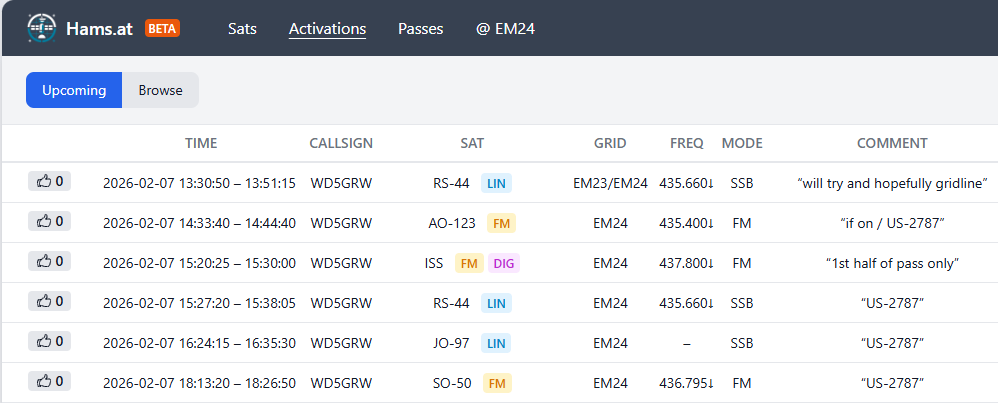Open the AO-123 satellite link
This screenshot has height=403, width=998.
click(x=452, y=223)
